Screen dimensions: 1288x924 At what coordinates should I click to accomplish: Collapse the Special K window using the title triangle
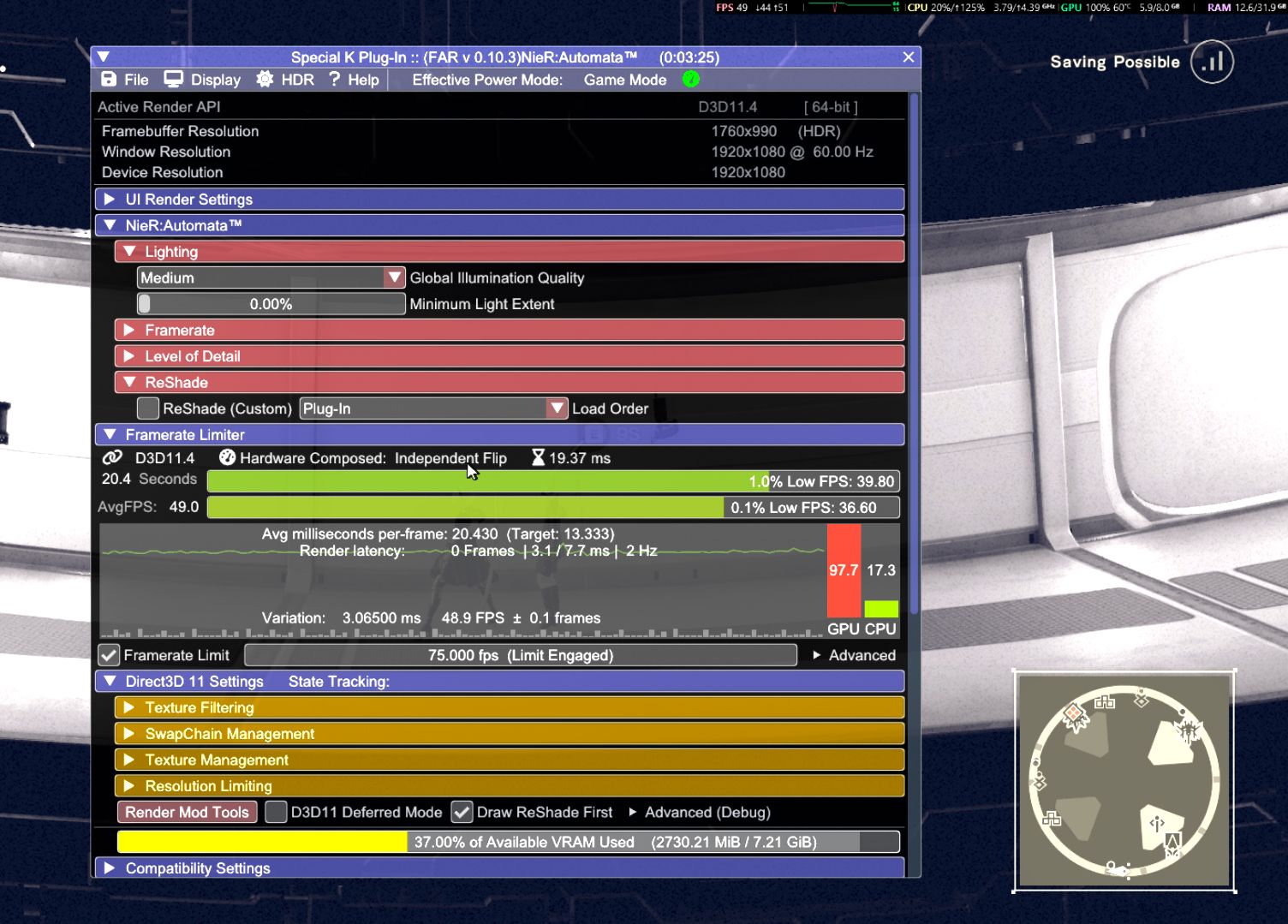(x=104, y=57)
